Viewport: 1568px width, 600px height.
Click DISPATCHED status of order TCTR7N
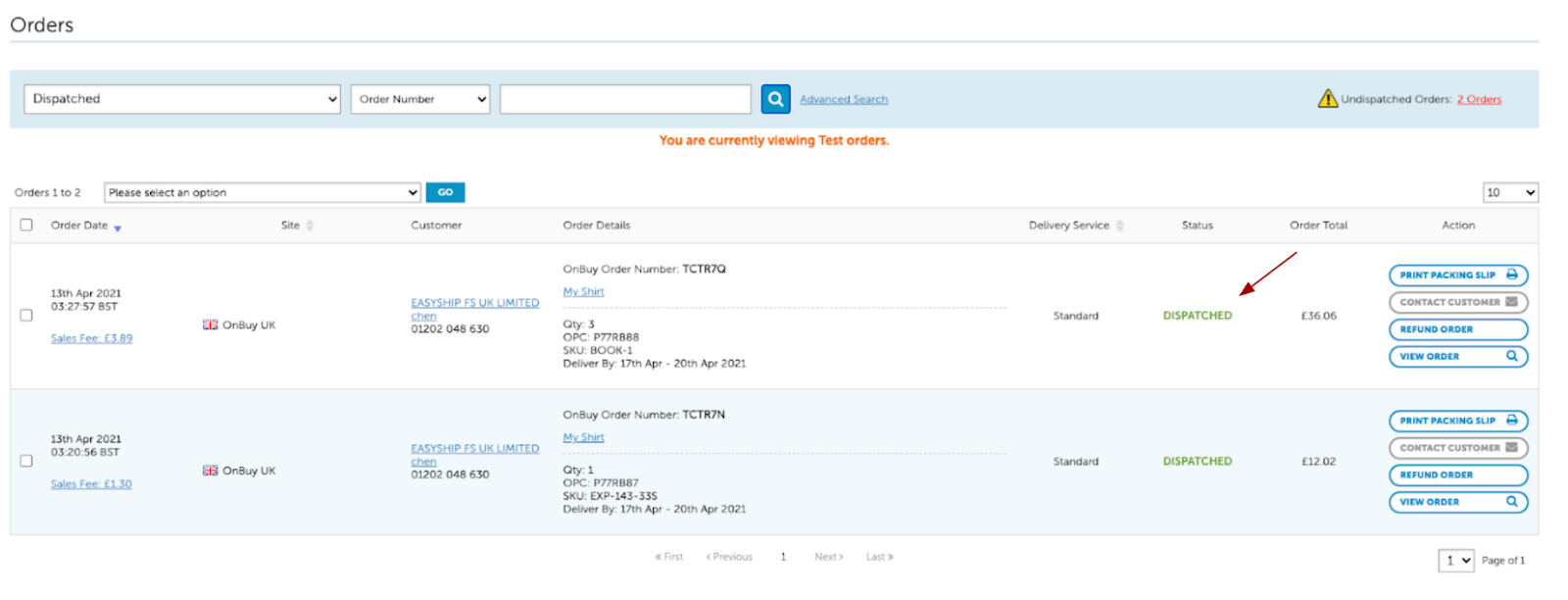(1198, 461)
